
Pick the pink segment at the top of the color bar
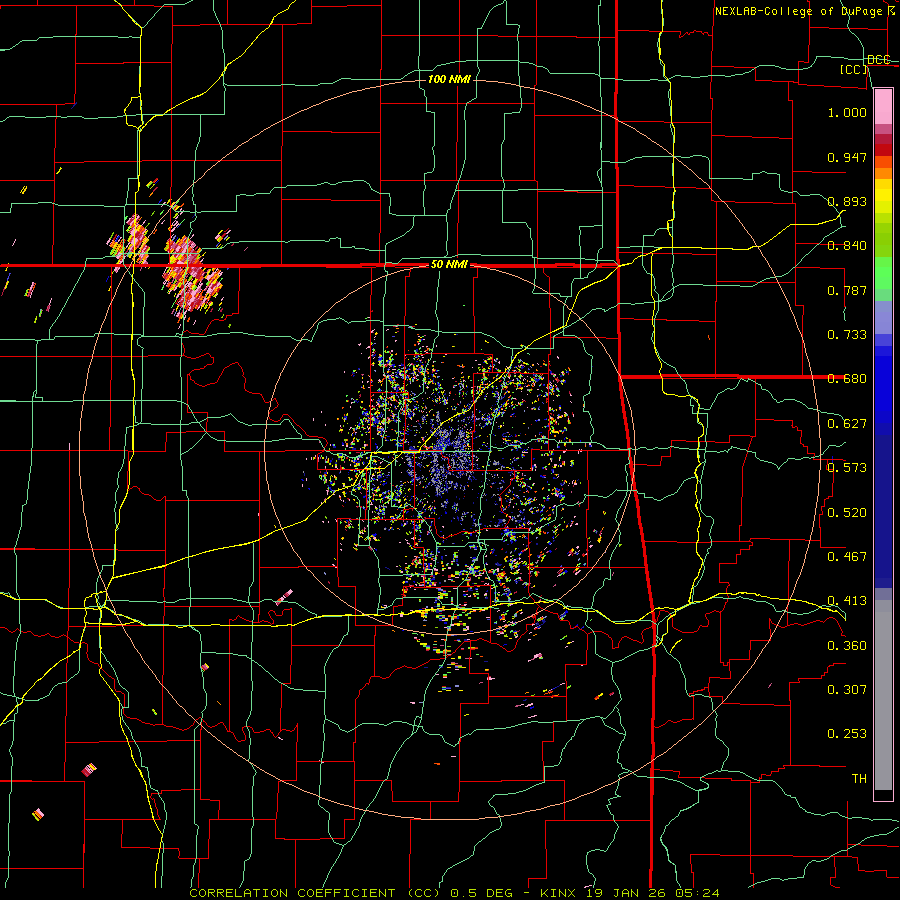click(x=883, y=106)
